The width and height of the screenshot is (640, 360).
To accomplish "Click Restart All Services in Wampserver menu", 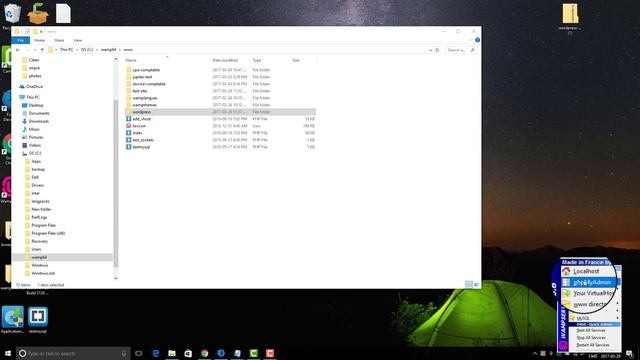I will pos(593,345).
